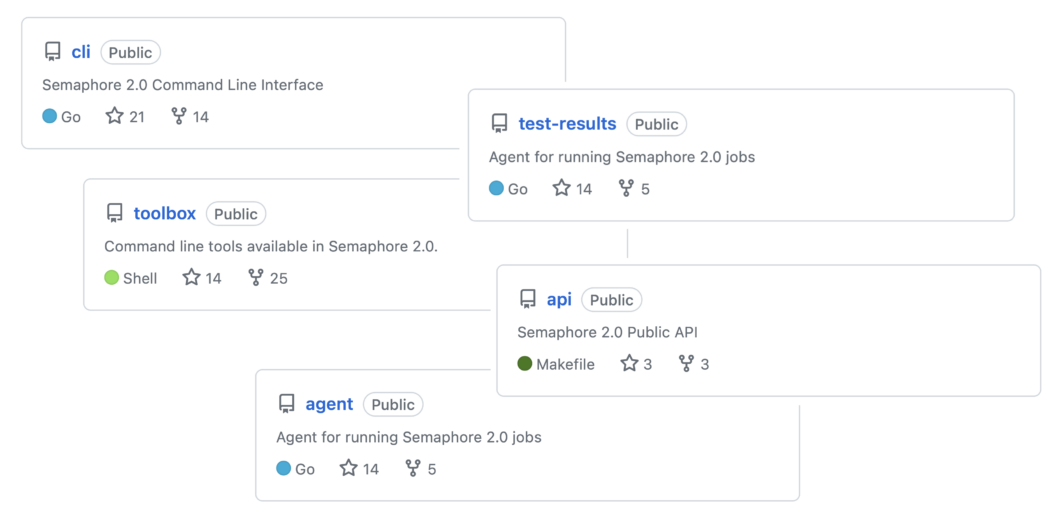Click the fork icon in test-results card

coord(626,188)
